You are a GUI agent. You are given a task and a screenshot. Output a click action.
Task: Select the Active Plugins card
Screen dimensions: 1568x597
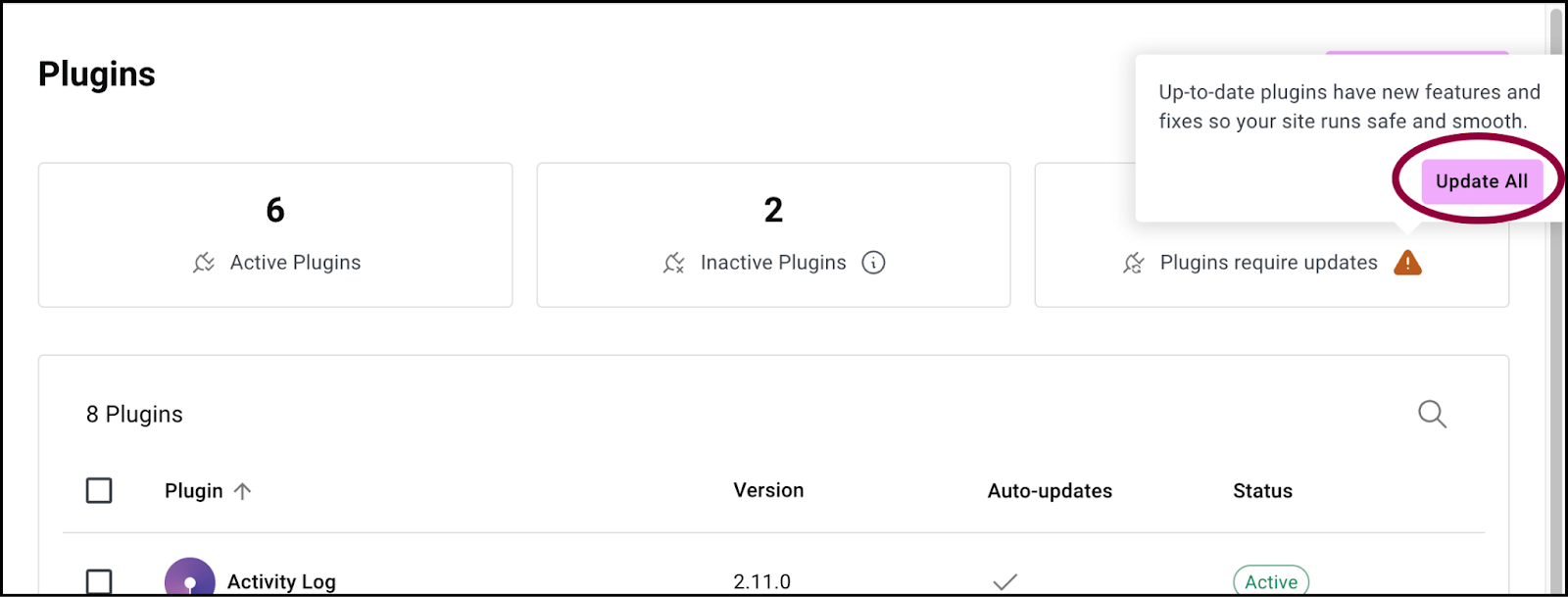point(275,235)
